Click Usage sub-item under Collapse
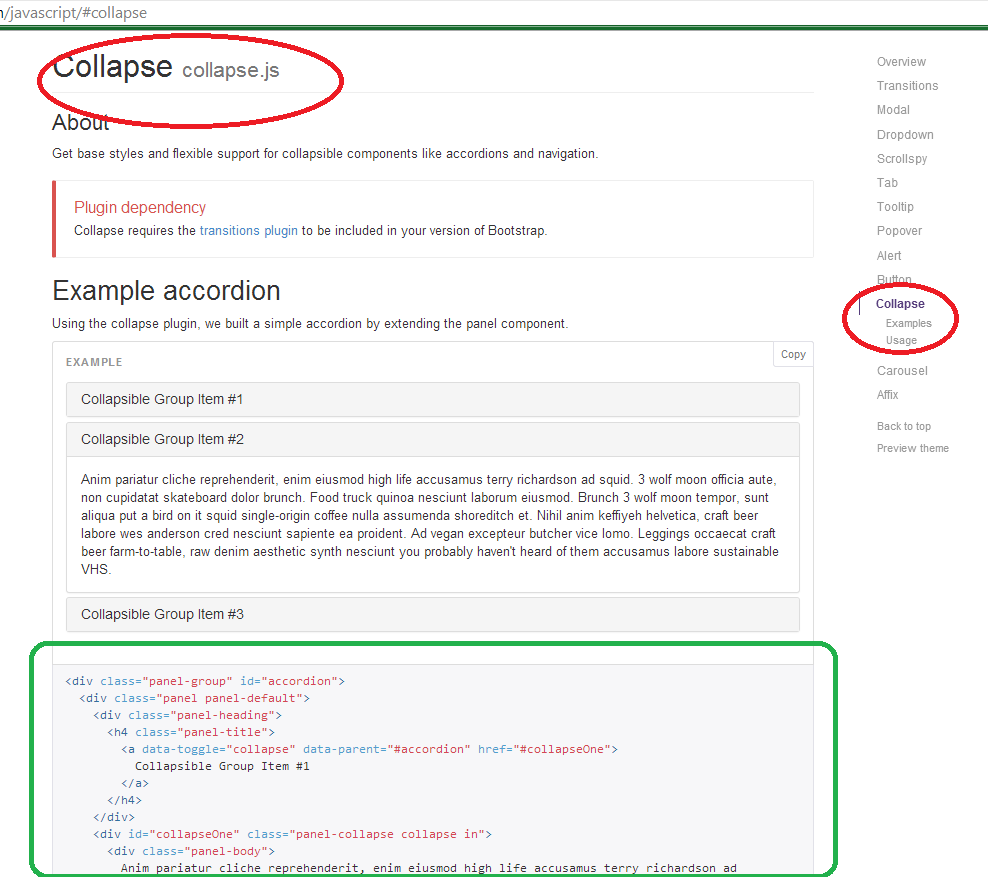 pyautogui.click(x=901, y=341)
